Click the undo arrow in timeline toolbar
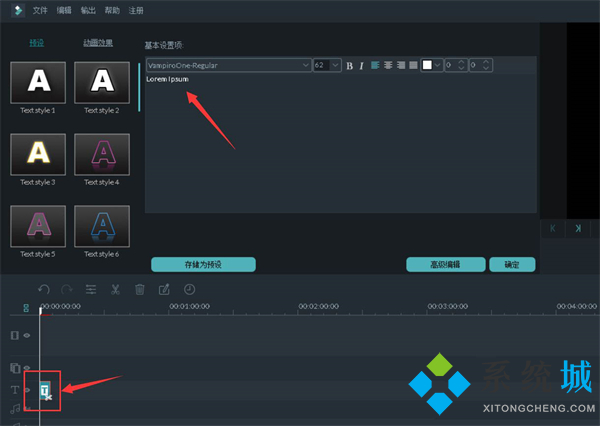The height and width of the screenshot is (426, 600). coord(44,289)
